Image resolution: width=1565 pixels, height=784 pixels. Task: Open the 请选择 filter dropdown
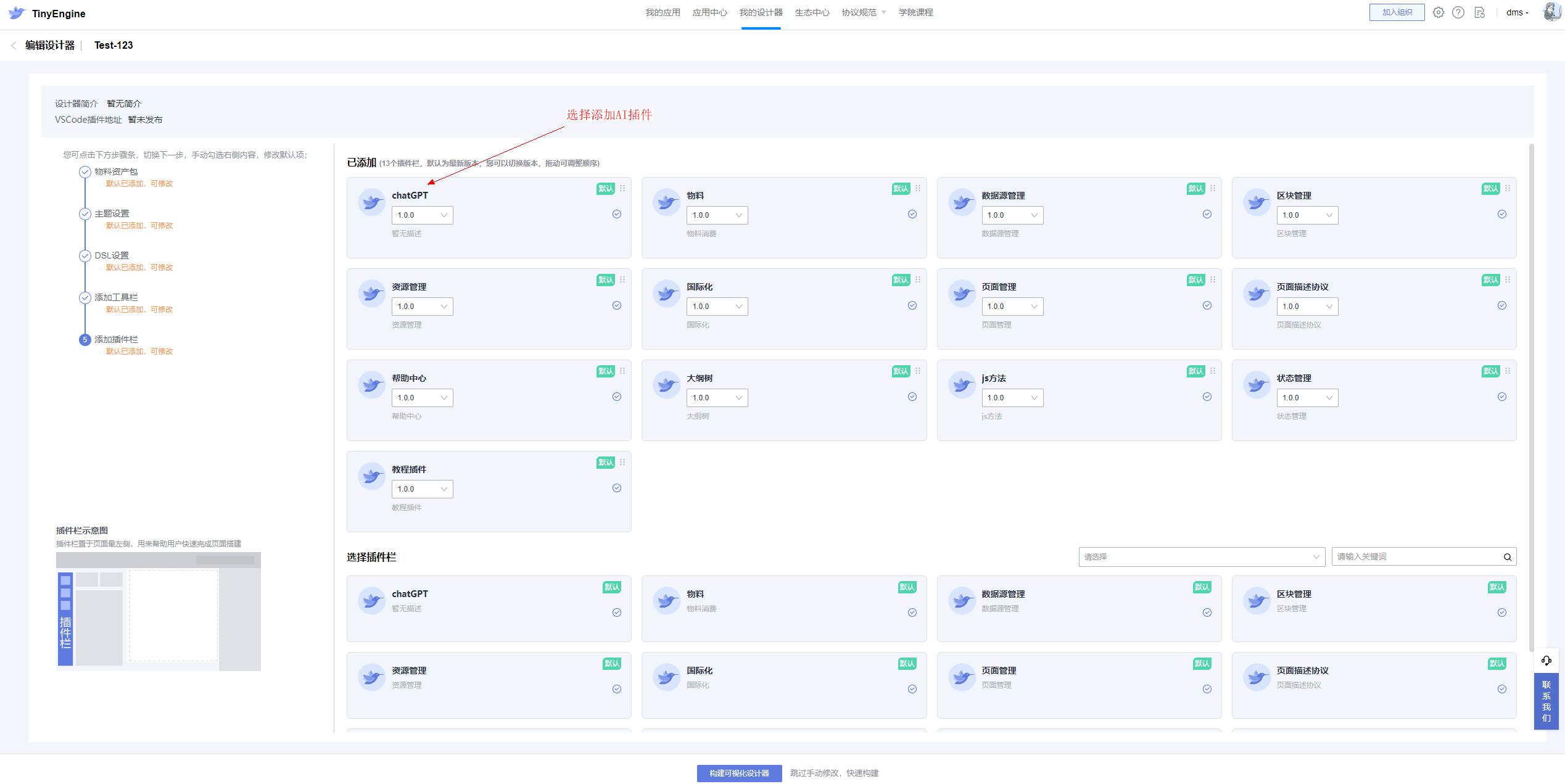coord(1201,557)
